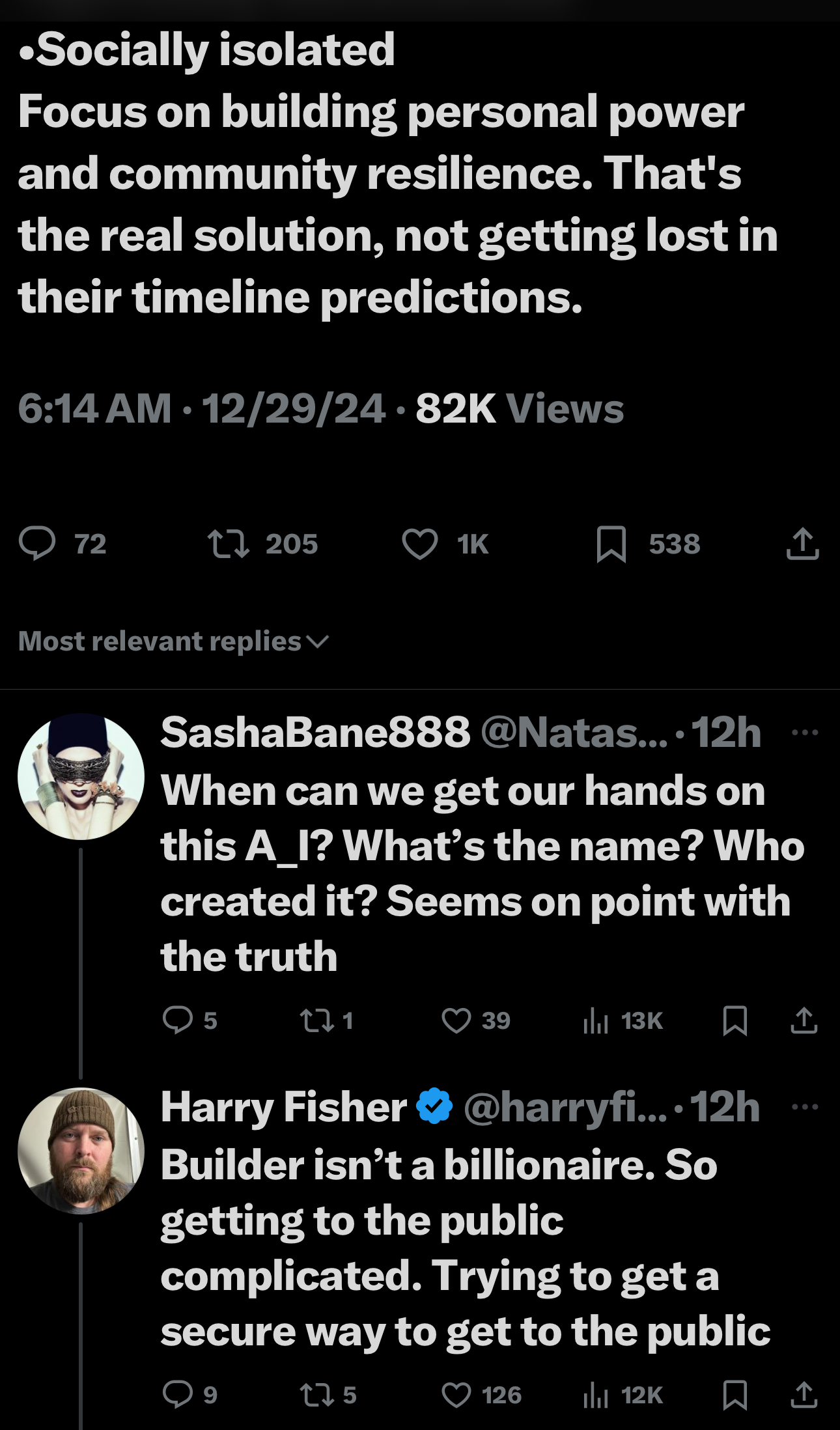Bookmark the main post with 538 bookmarks
Screen dimensions: 840x1430
[611, 544]
